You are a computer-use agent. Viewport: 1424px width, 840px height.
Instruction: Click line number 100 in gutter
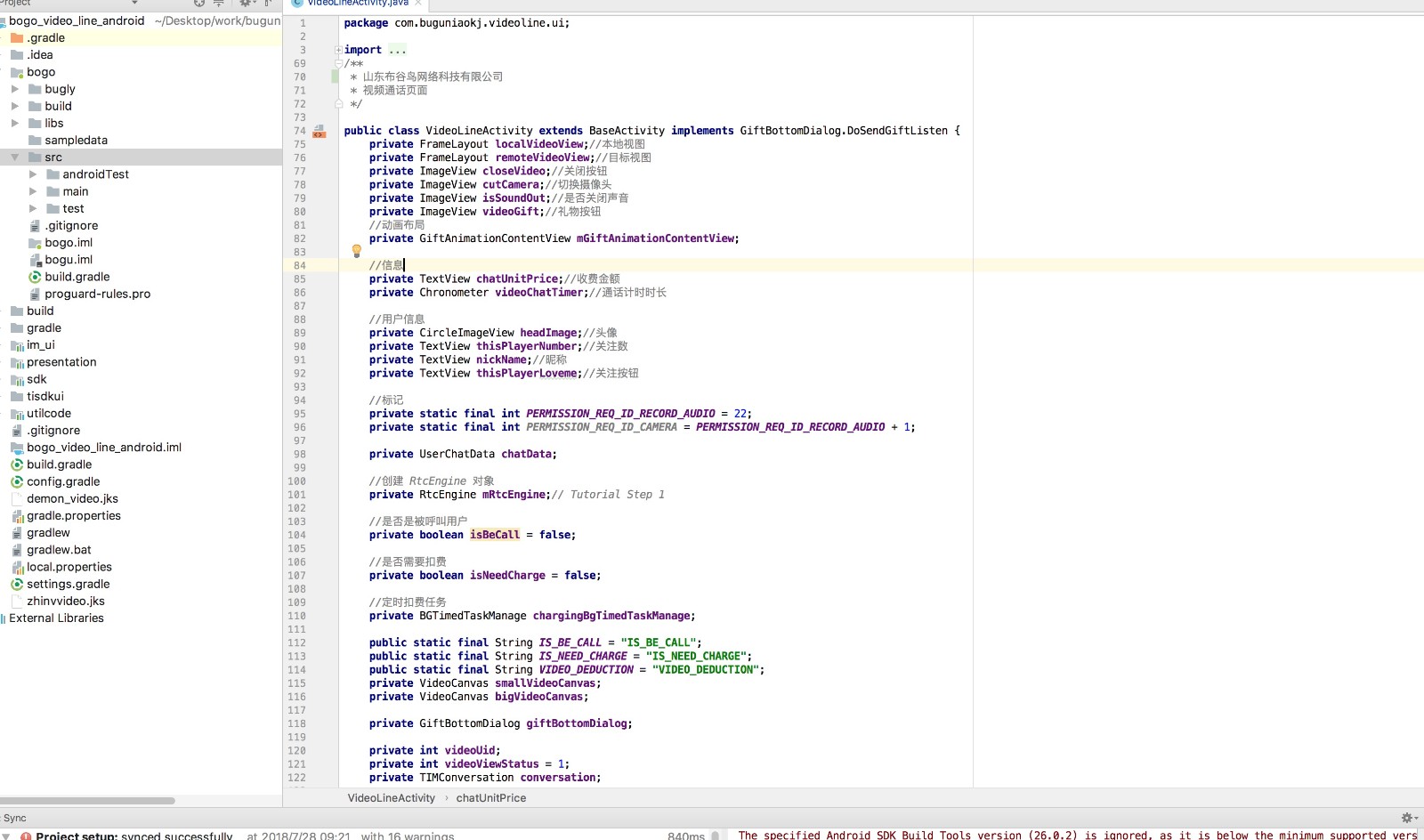pyautogui.click(x=296, y=481)
